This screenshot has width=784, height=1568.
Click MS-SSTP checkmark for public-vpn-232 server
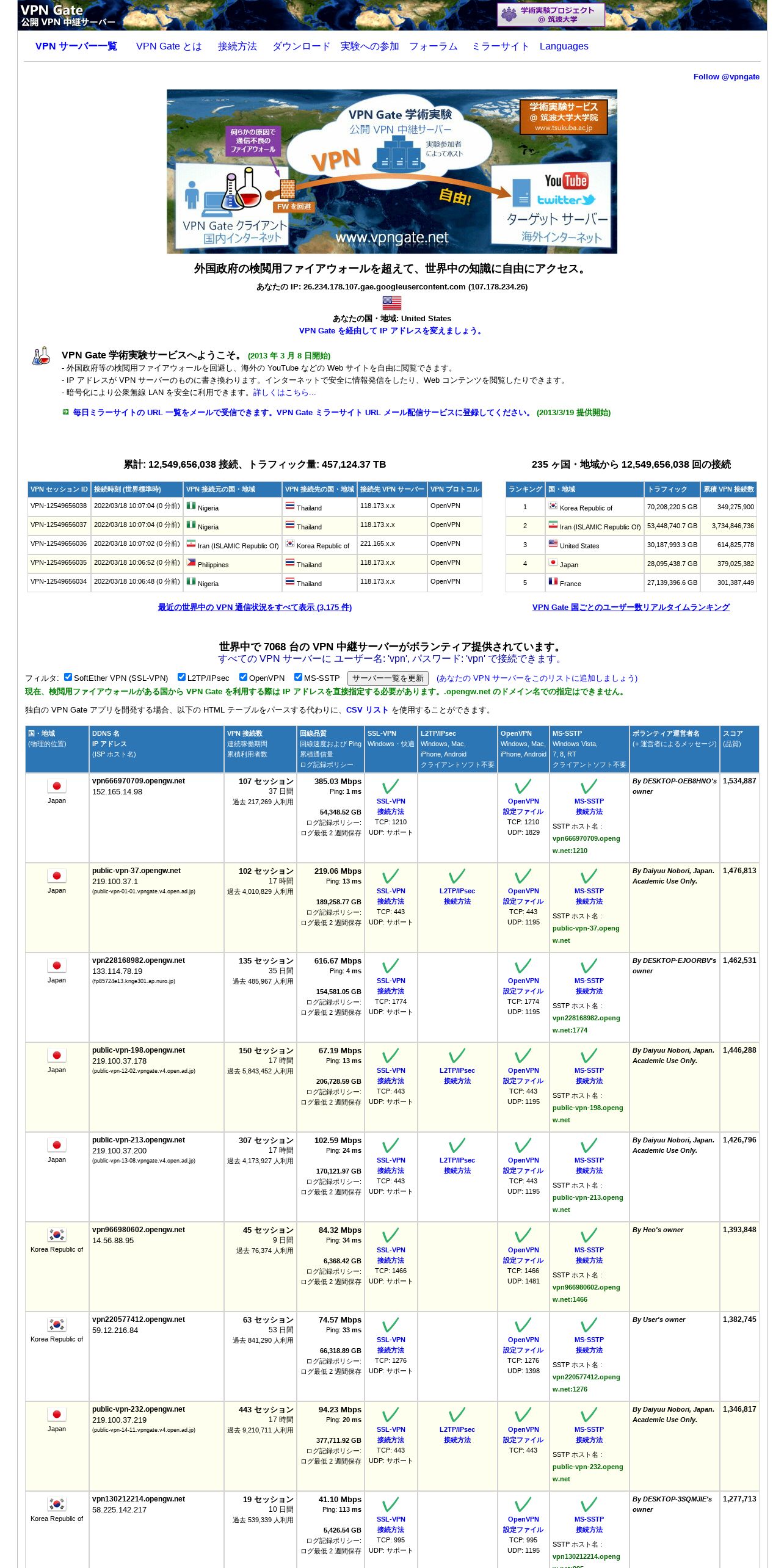tap(589, 1415)
